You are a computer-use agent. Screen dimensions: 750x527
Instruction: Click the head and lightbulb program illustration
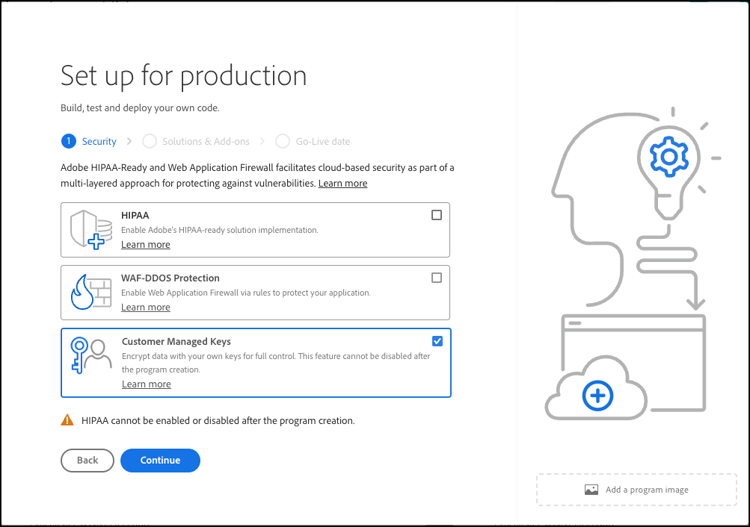(631, 263)
